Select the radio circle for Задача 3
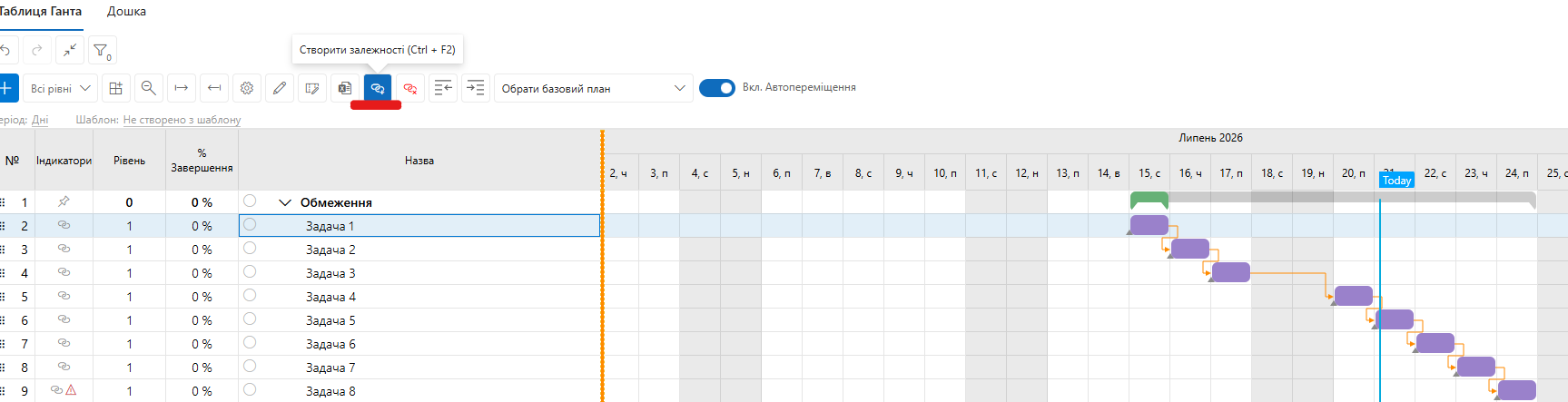 click(250, 271)
